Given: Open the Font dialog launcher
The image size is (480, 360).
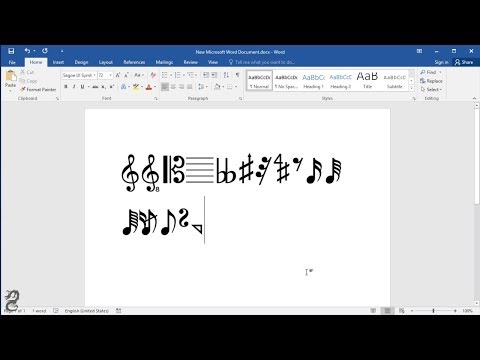Looking at the screenshot, I should tap(156, 99).
